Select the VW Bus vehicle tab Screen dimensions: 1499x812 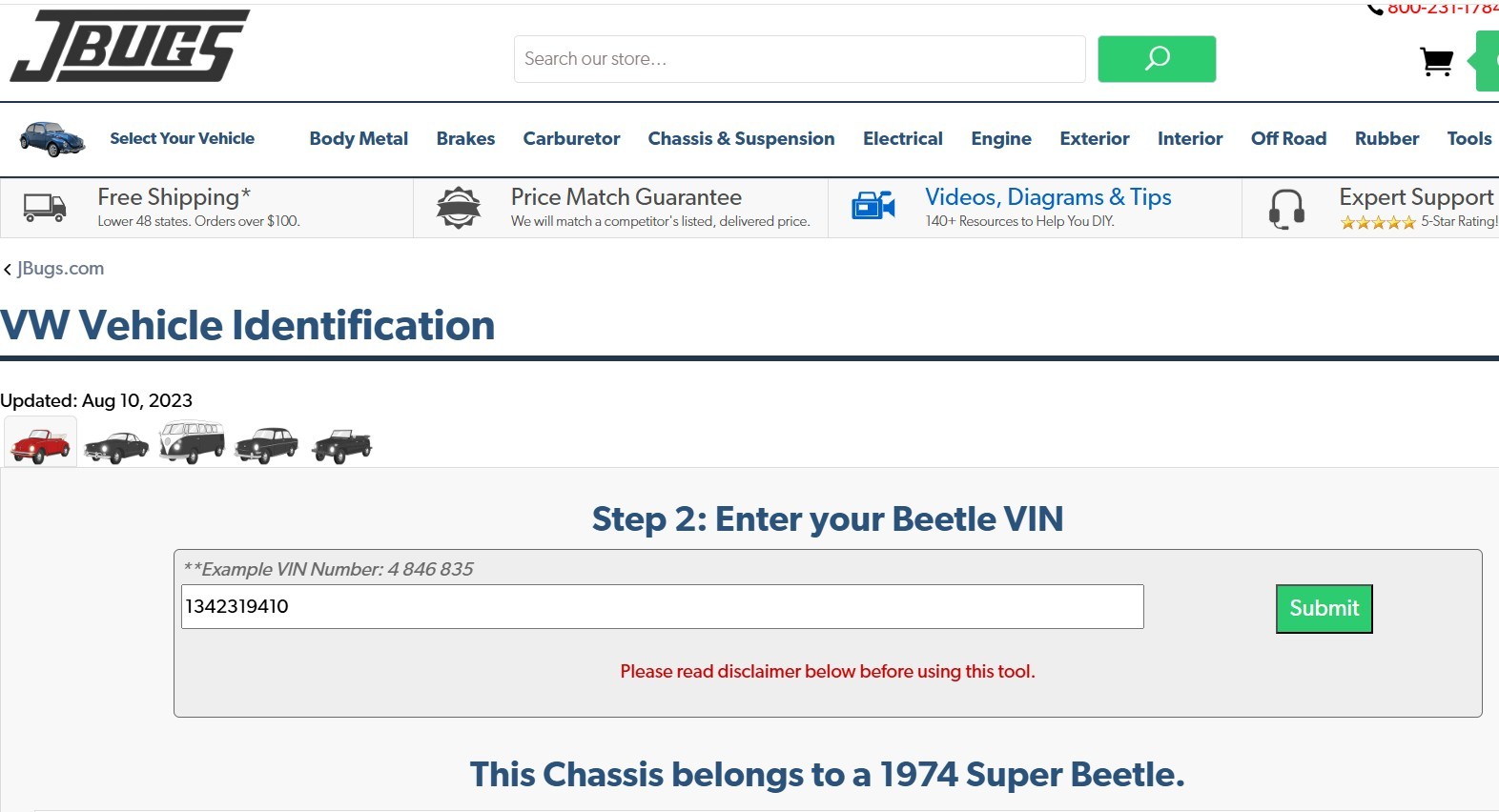pyautogui.click(x=192, y=442)
